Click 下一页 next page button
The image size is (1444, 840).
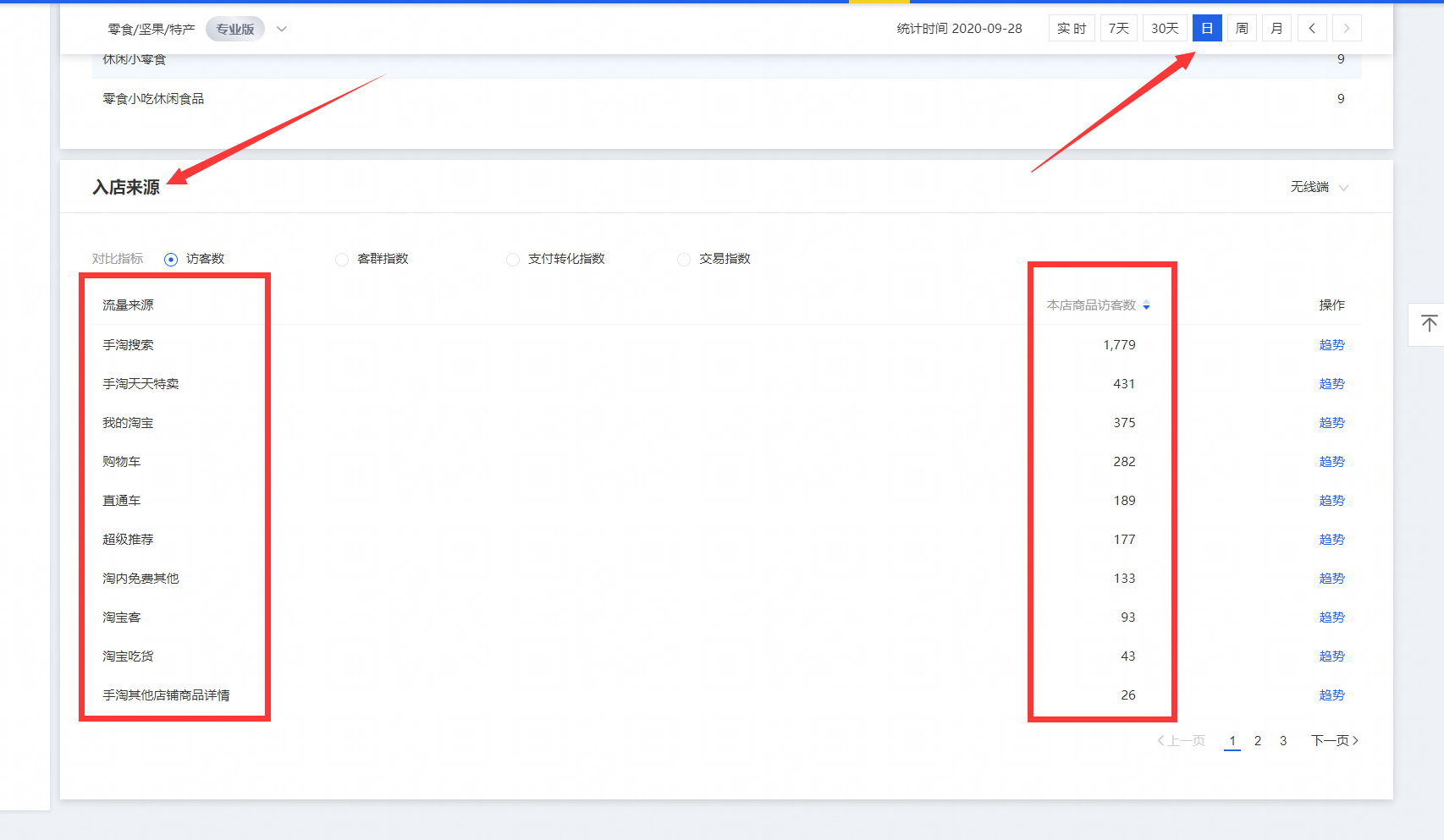(1335, 741)
